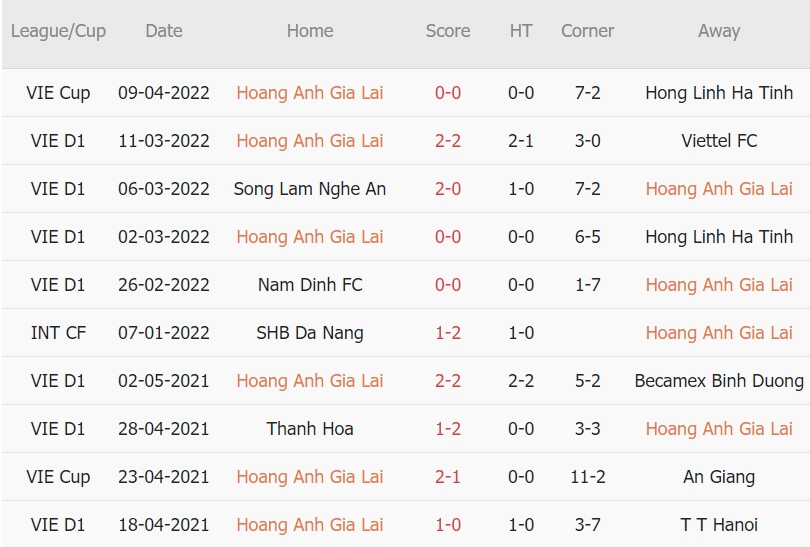810x547 pixels.
Task: Click the Date column header
Action: 164,31
